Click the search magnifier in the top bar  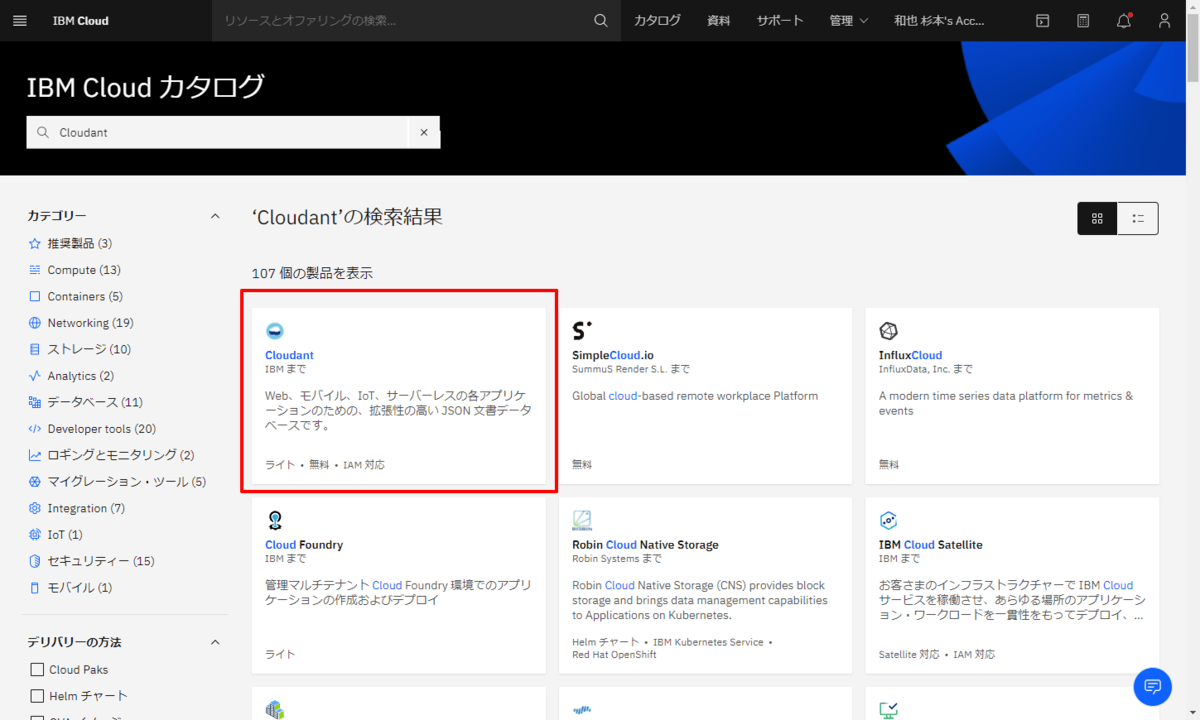click(600, 20)
